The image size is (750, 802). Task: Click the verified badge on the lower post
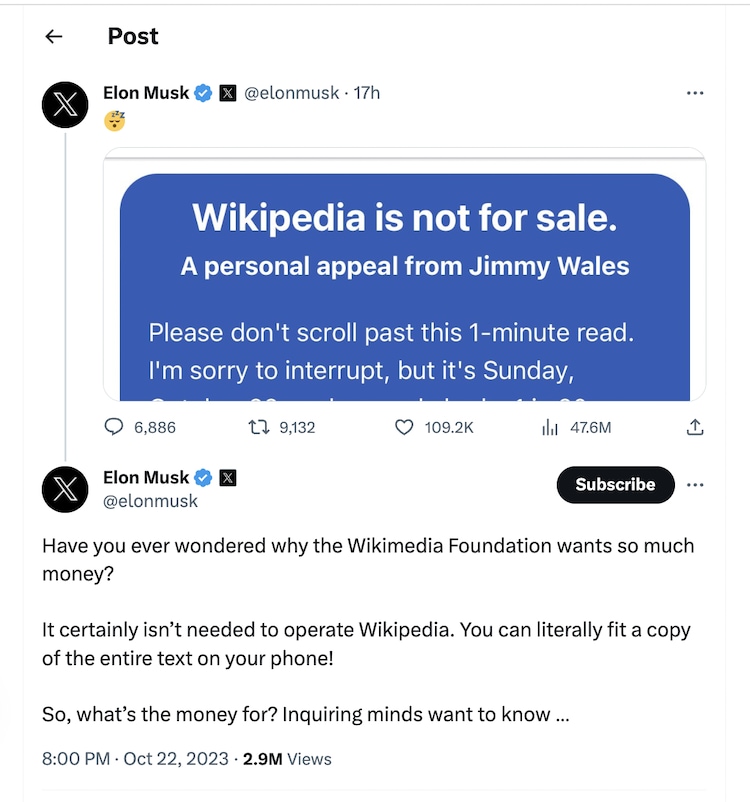(x=203, y=477)
